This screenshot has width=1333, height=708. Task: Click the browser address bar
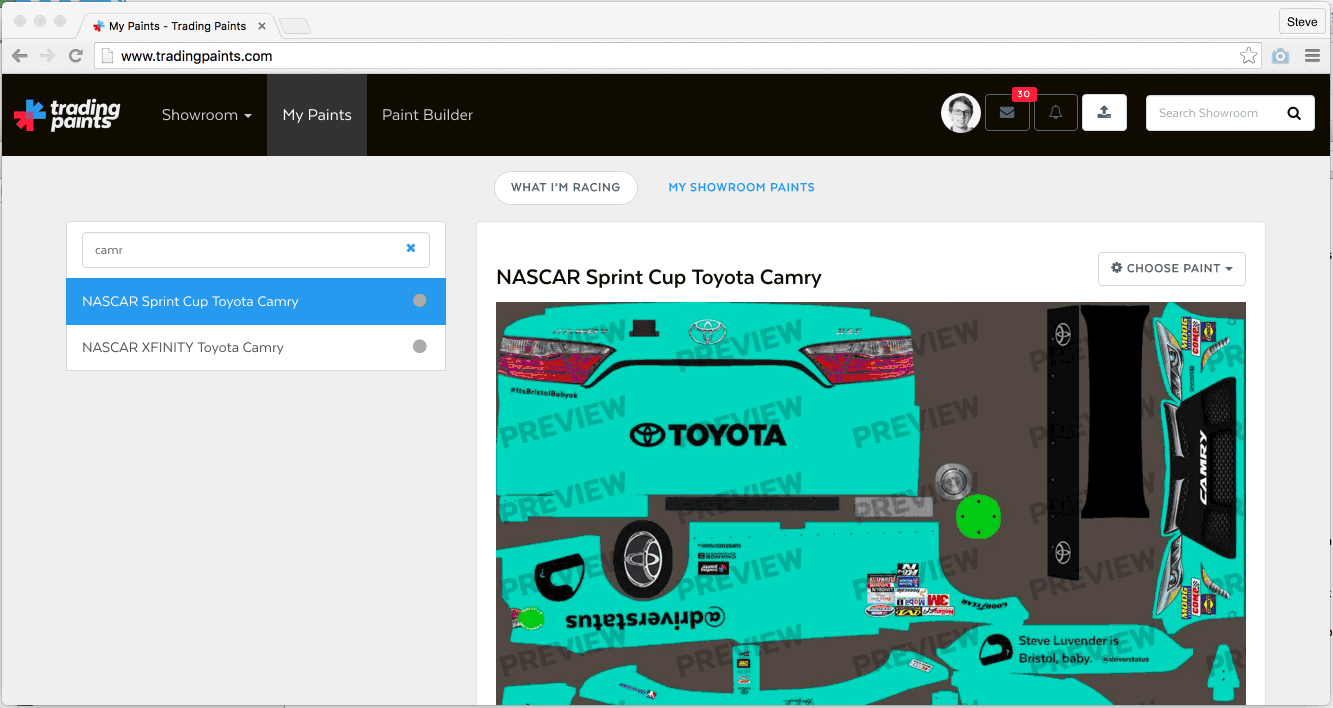[677, 56]
